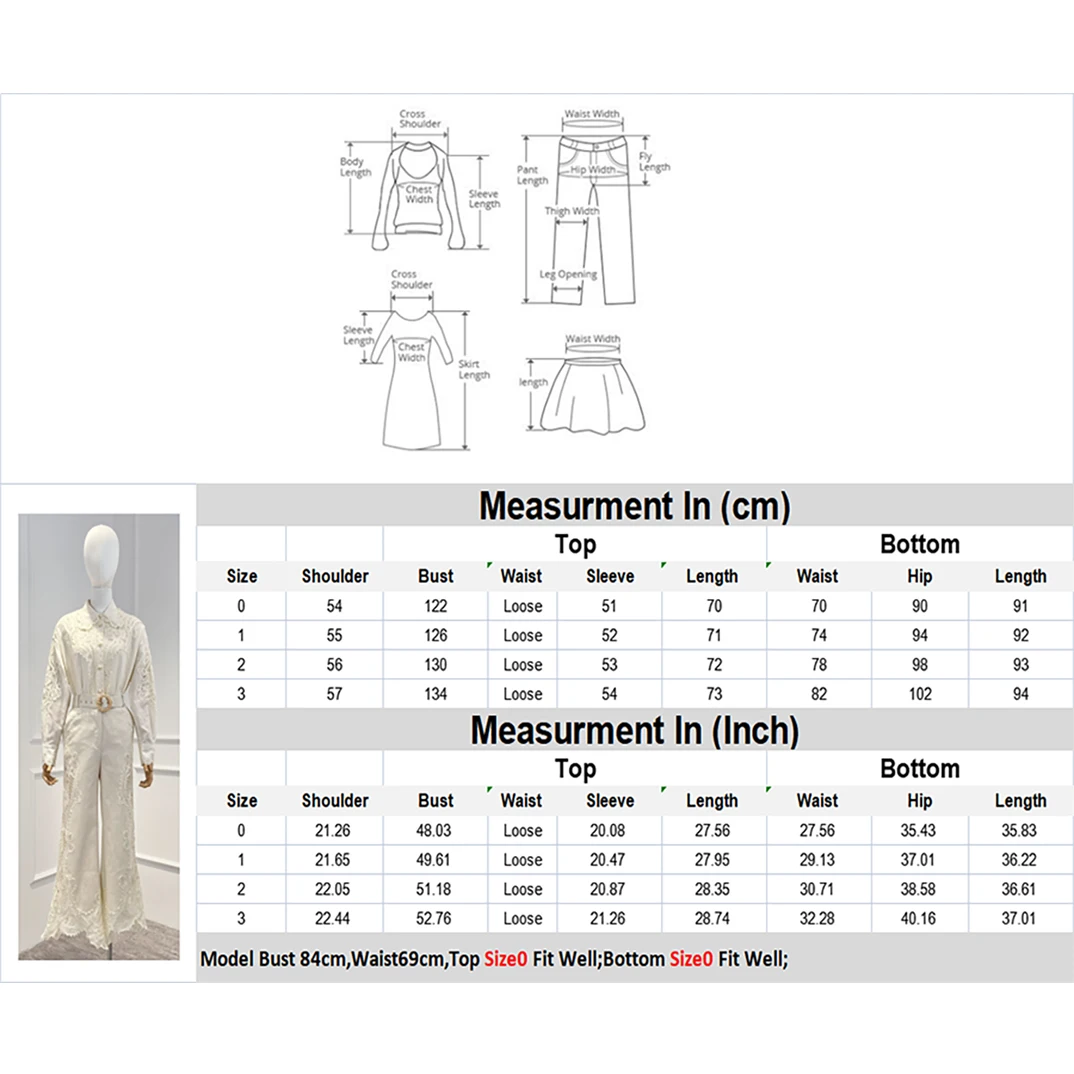
Task: Select inch bottom length value 36.22
Action: [x=1019, y=860]
